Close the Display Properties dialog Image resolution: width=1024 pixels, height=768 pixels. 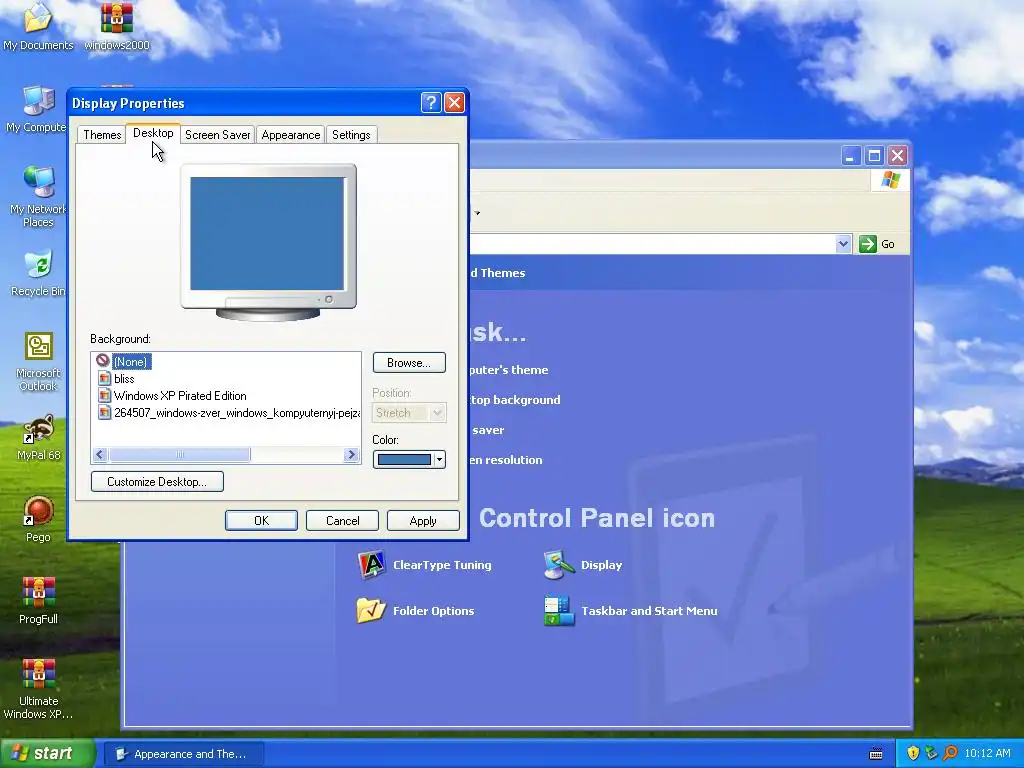[x=455, y=103]
